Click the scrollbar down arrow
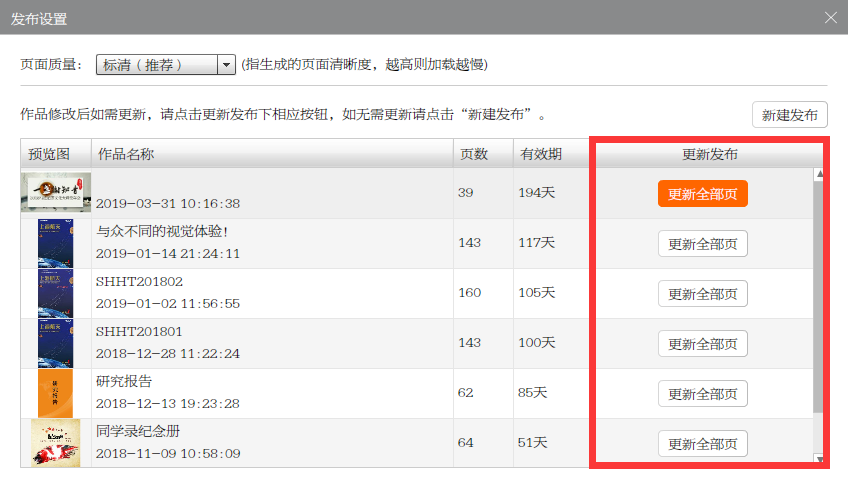Image resolution: width=848 pixels, height=487 pixels. click(820, 459)
